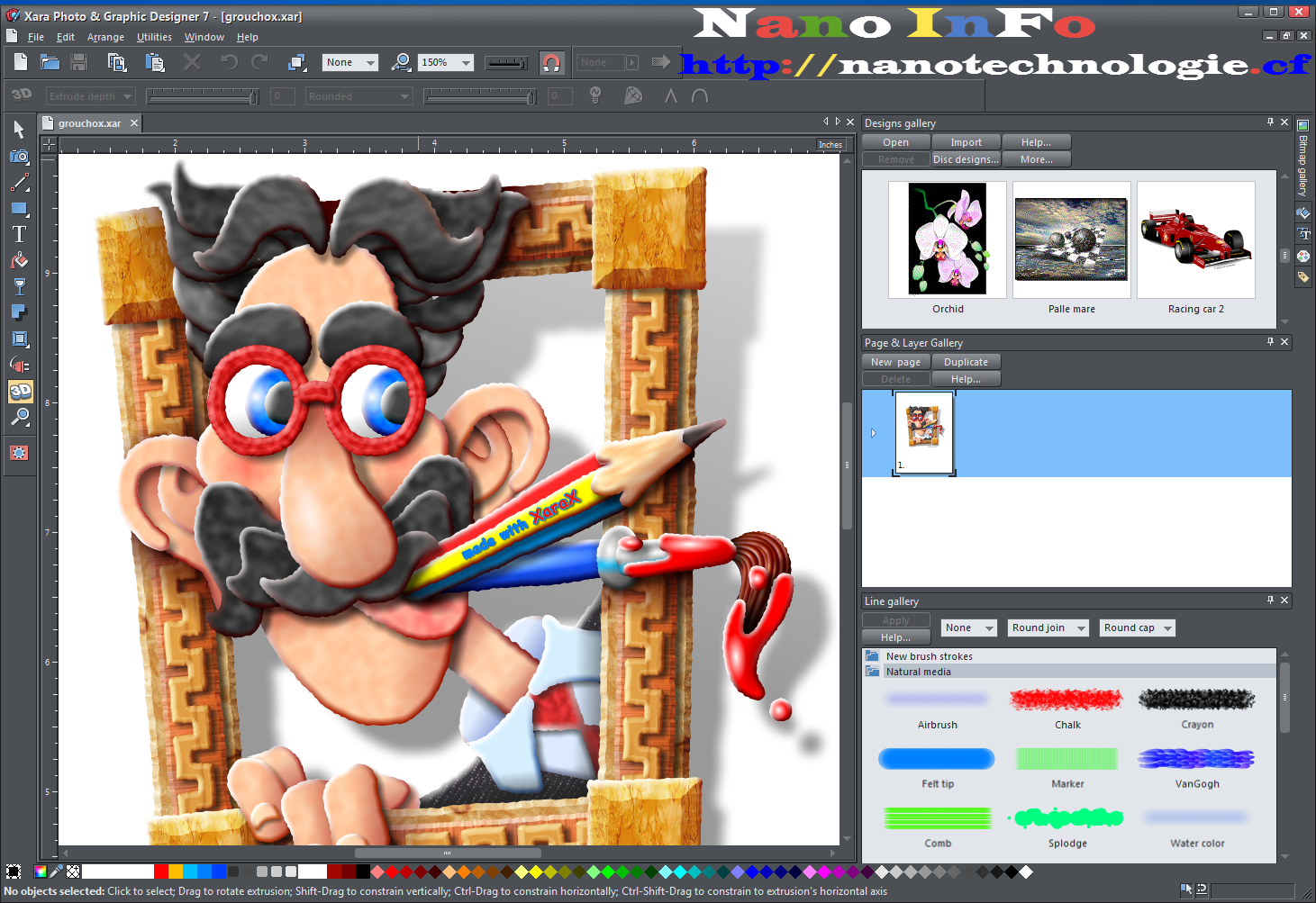This screenshot has width=1316, height=903.
Task: Open the Extrude depth dropdown
Action: point(90,96)
